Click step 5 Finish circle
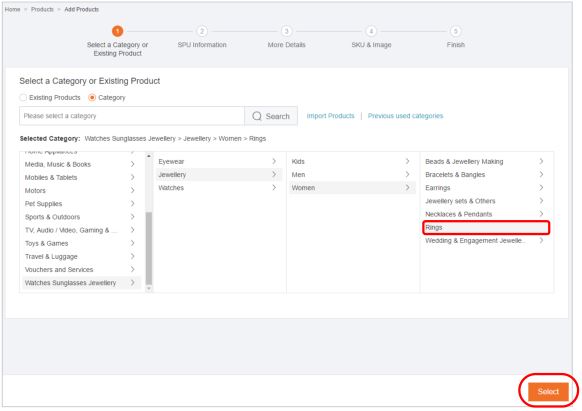This screenshot has width=582, height=411. (455, 31)
